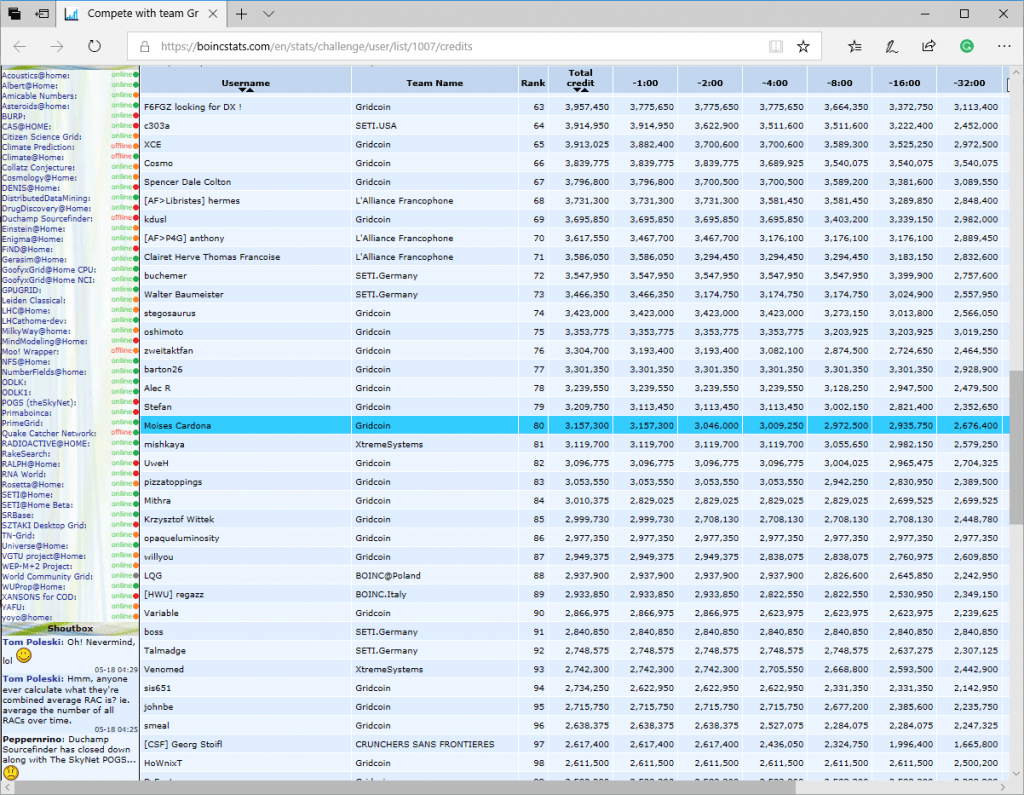Screen dimensions: 1024x795
Task: Open reading view book icon
Action: click(776, 46)
